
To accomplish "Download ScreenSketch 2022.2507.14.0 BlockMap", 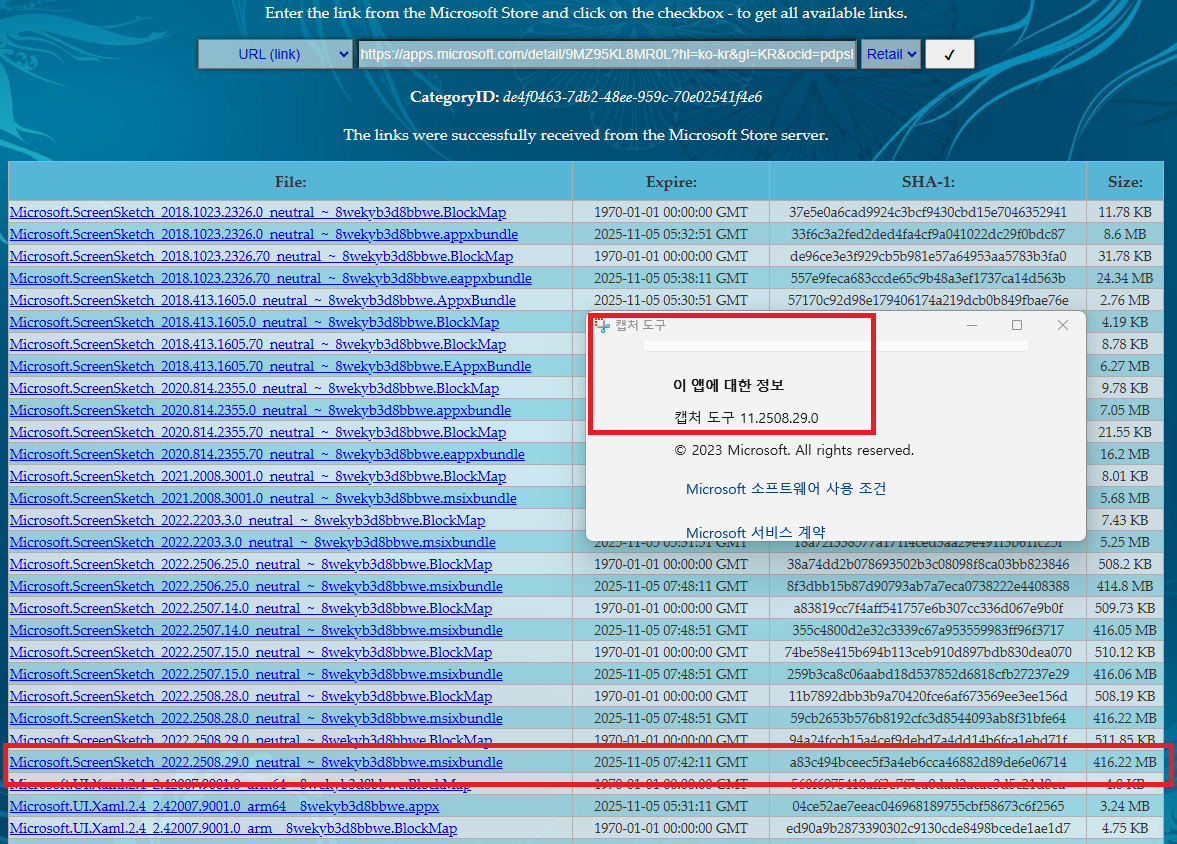I will (x=251, y=608).
